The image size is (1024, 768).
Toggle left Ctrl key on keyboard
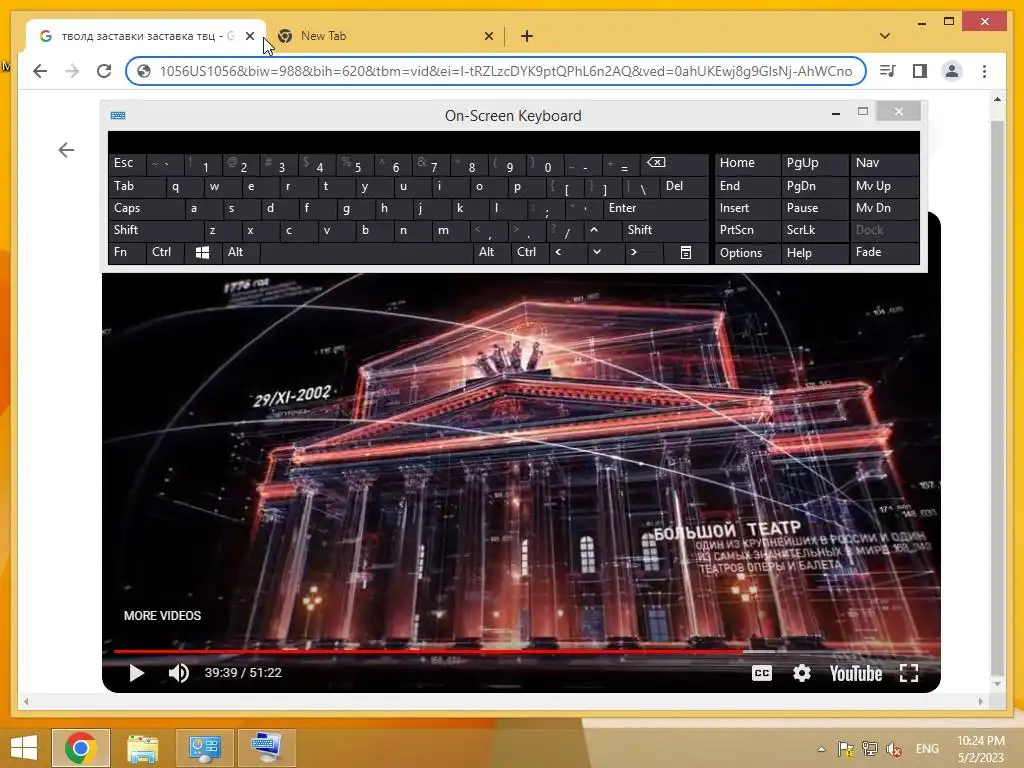pyautogui.click(x=165, y=253)
